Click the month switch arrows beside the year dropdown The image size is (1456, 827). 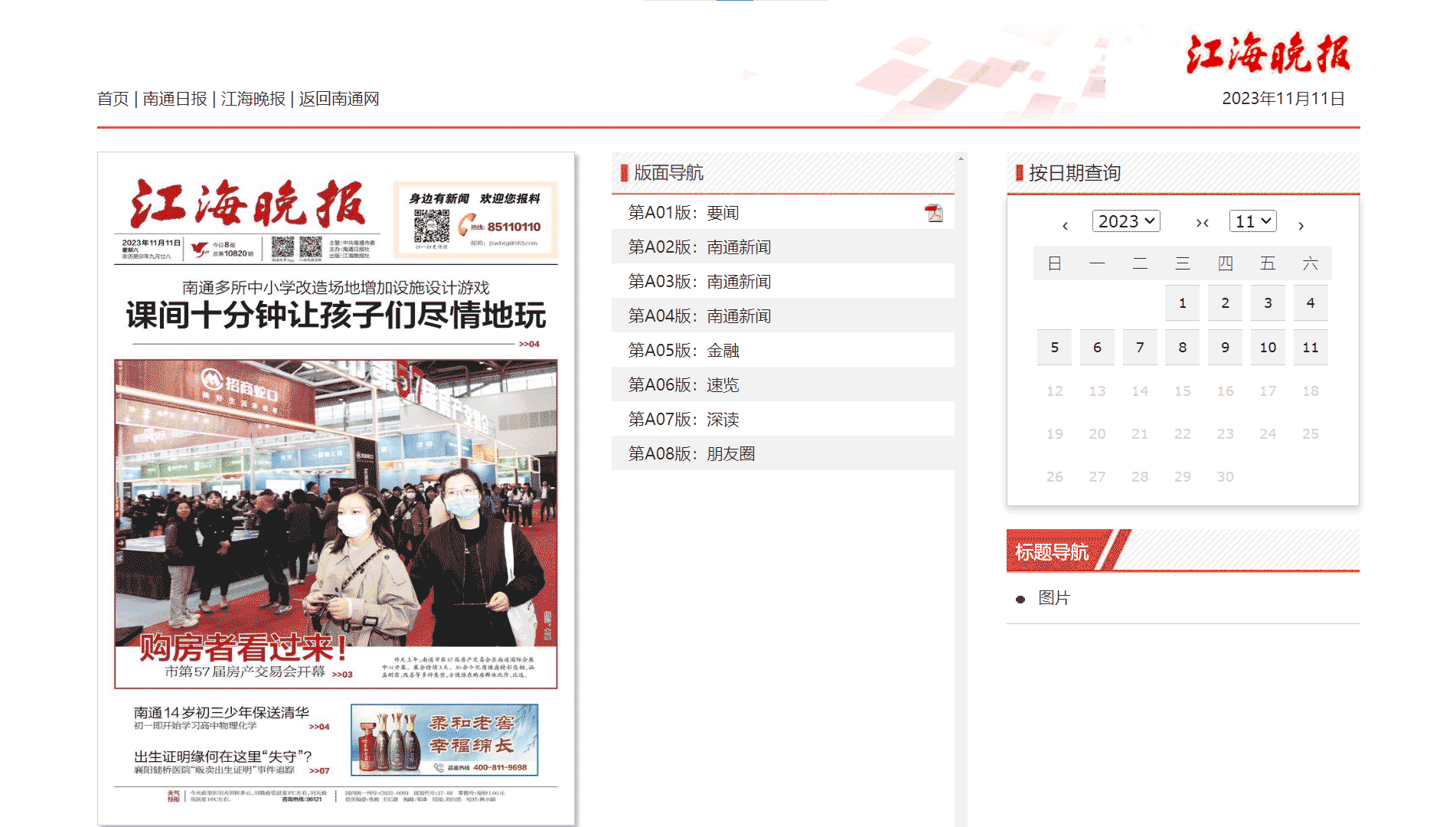coord(1203,223)
